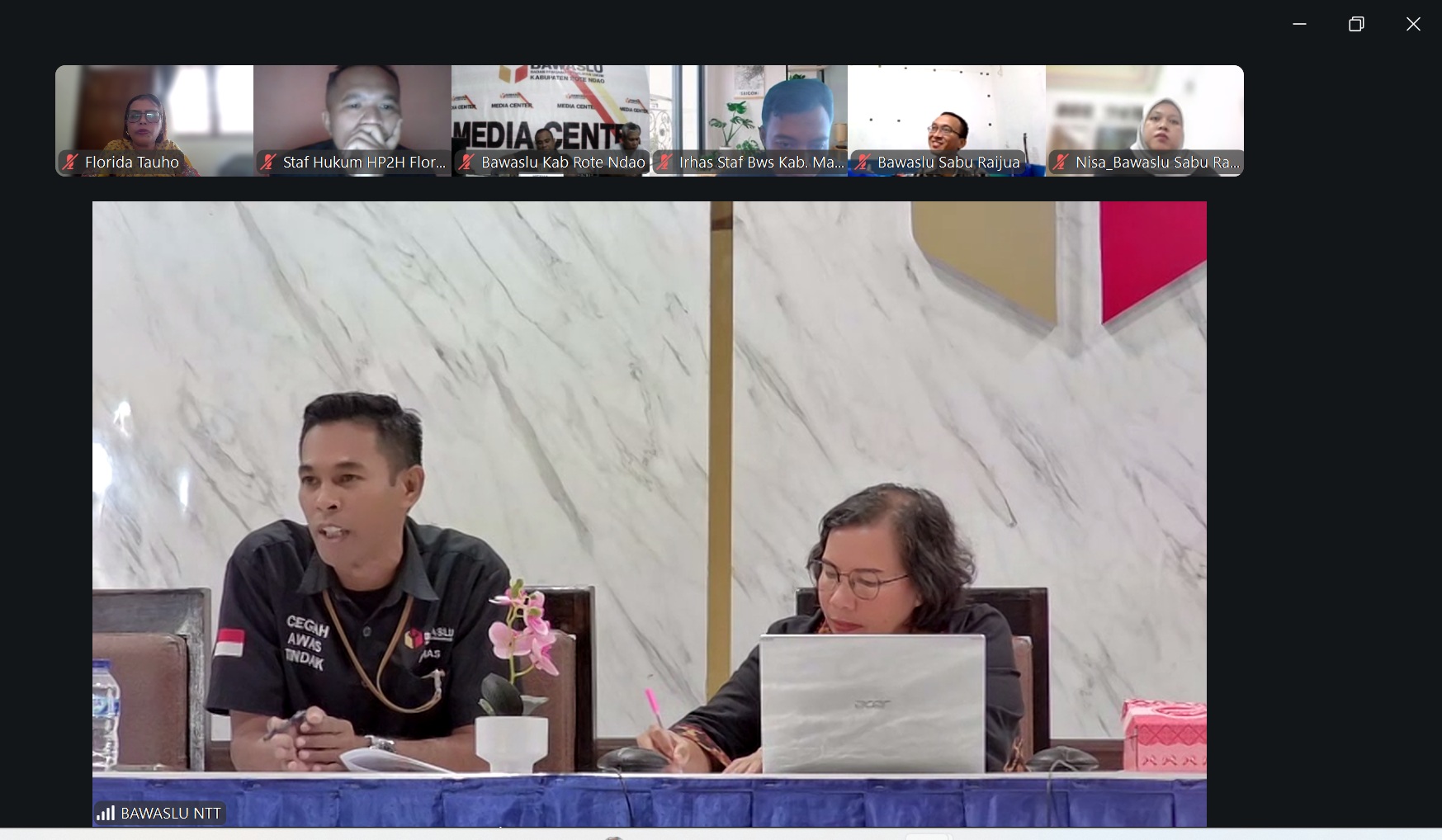Viewport: 1442px width, 840px height.
Task: Click the Bawaslu Sabu Raijua name label
Action: pyautogui.click(x=948, y=163)
